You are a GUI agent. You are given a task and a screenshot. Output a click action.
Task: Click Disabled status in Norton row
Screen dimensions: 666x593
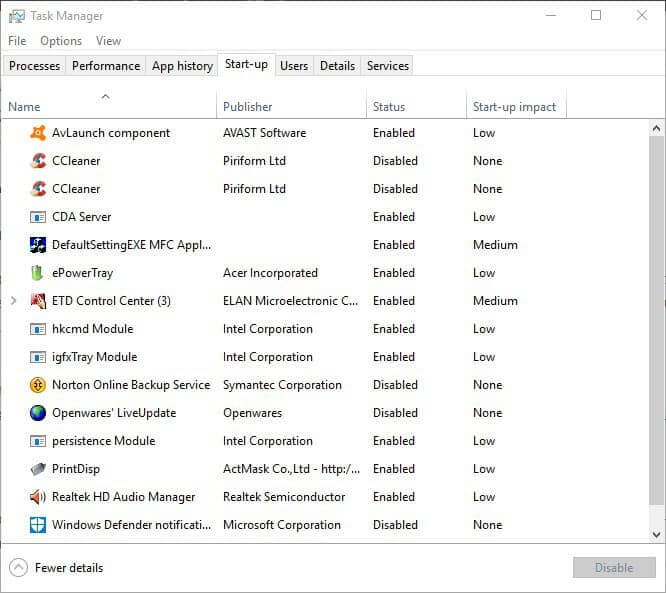point(395,385)
